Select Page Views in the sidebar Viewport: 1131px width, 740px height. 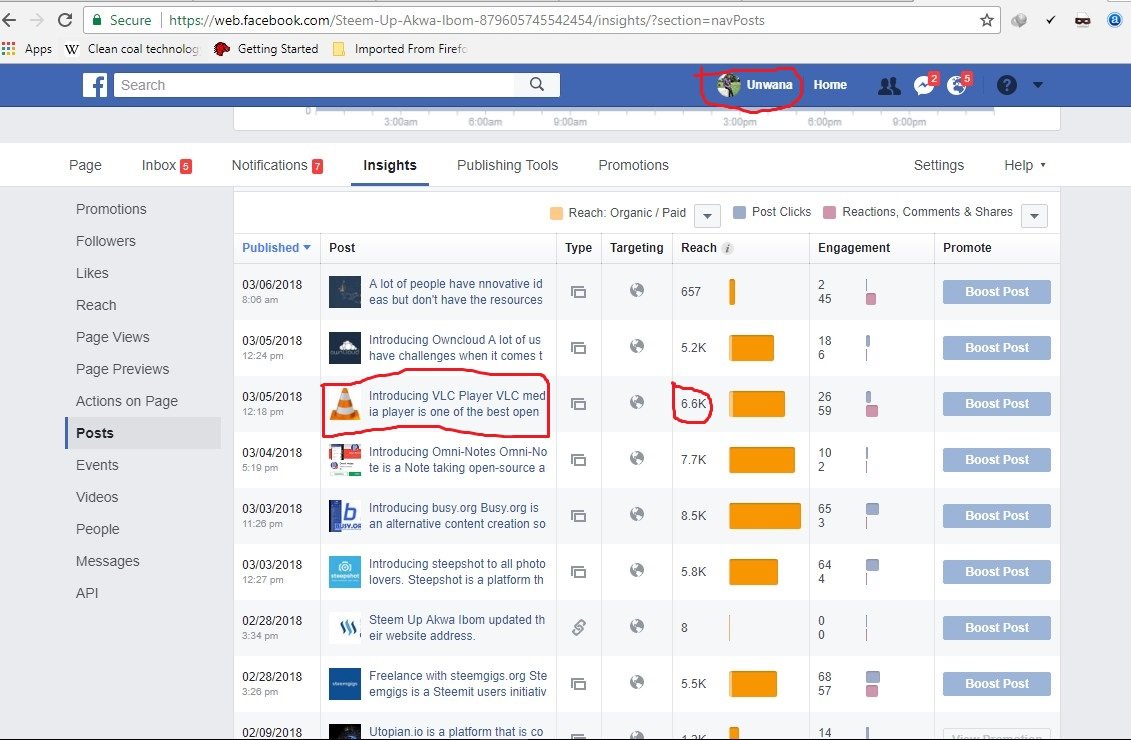click(113, 337)
